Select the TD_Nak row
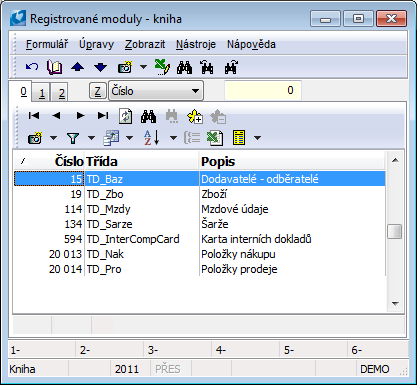This screenshot has width=417, height=385. (200, 254)
